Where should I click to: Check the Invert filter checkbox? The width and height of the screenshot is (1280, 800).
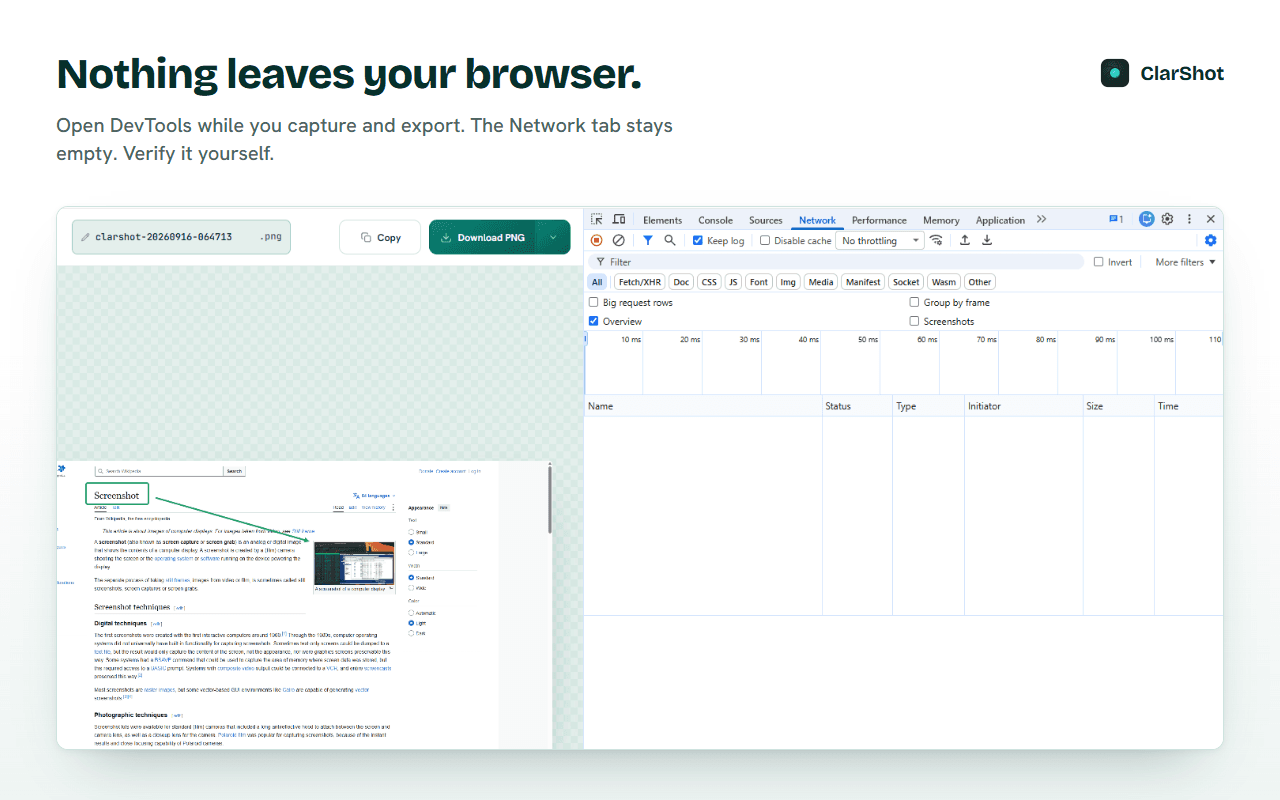point(1098,262)
